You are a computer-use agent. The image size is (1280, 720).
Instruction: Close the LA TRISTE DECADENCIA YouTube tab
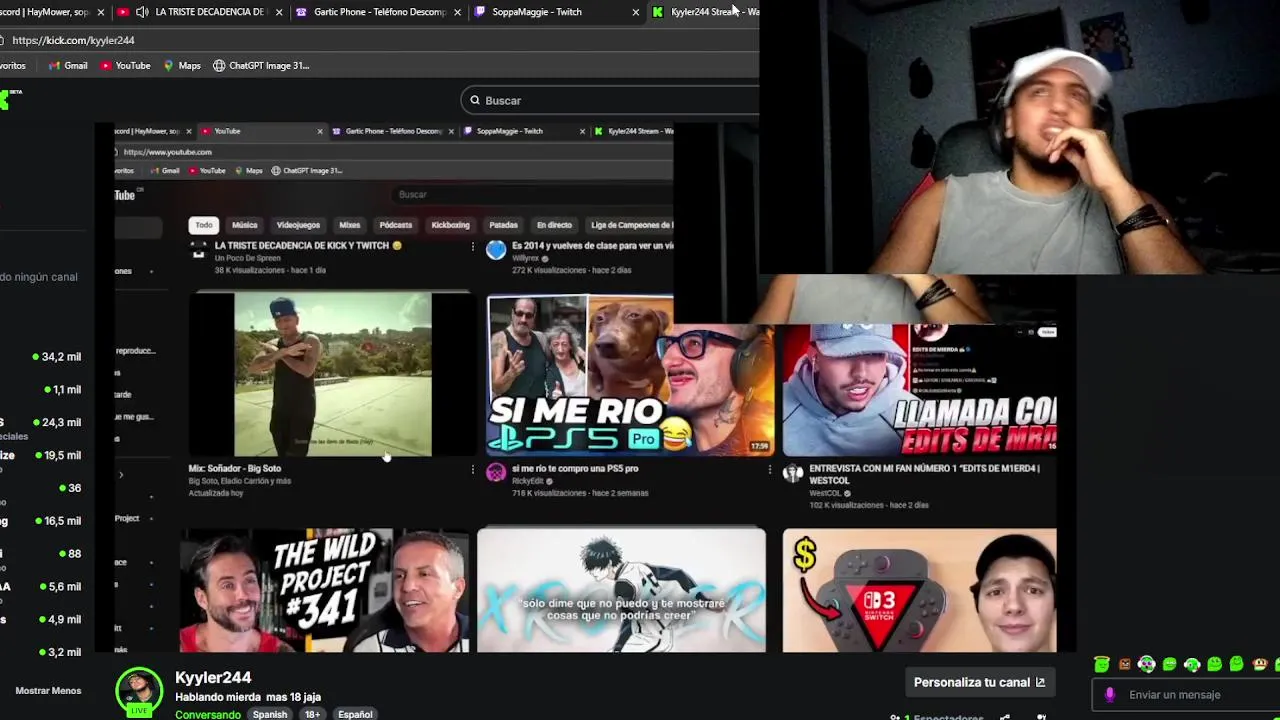coord(278,12)
